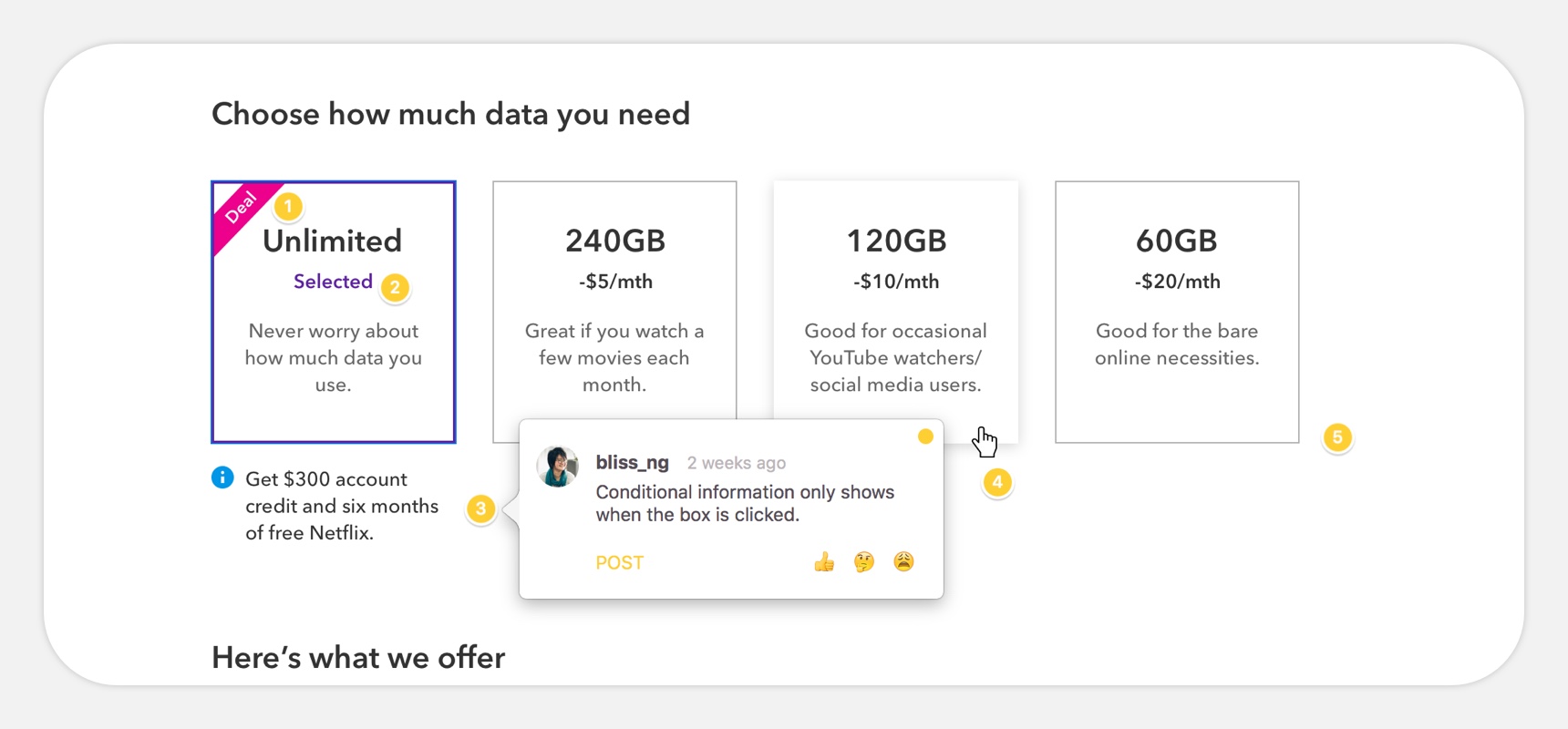
Task: Select annotation marker number 4
Action: click(x=997, y=482)
